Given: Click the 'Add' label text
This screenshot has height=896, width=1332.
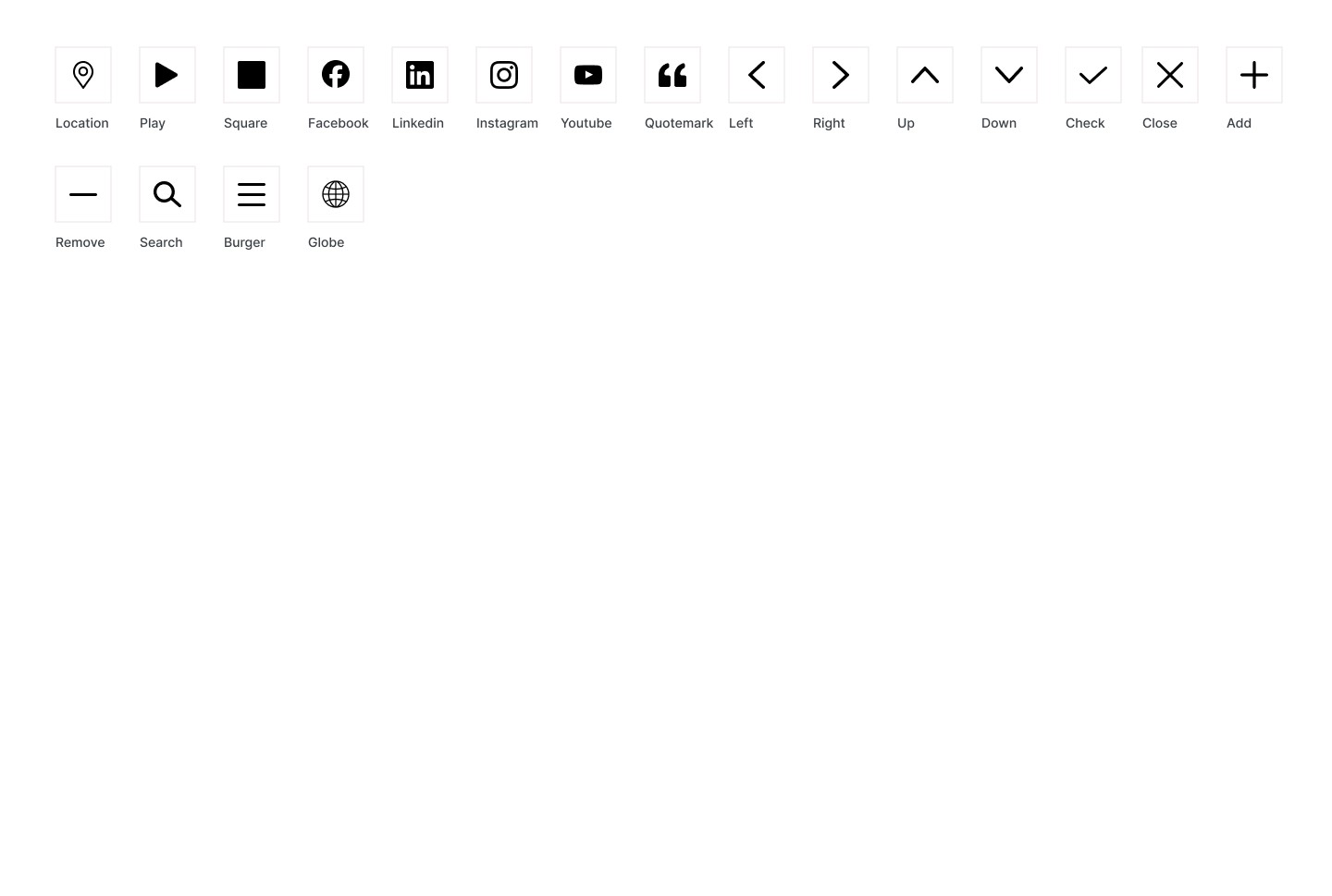Looking at the screenshot, I should click(x=1239, y=123).
